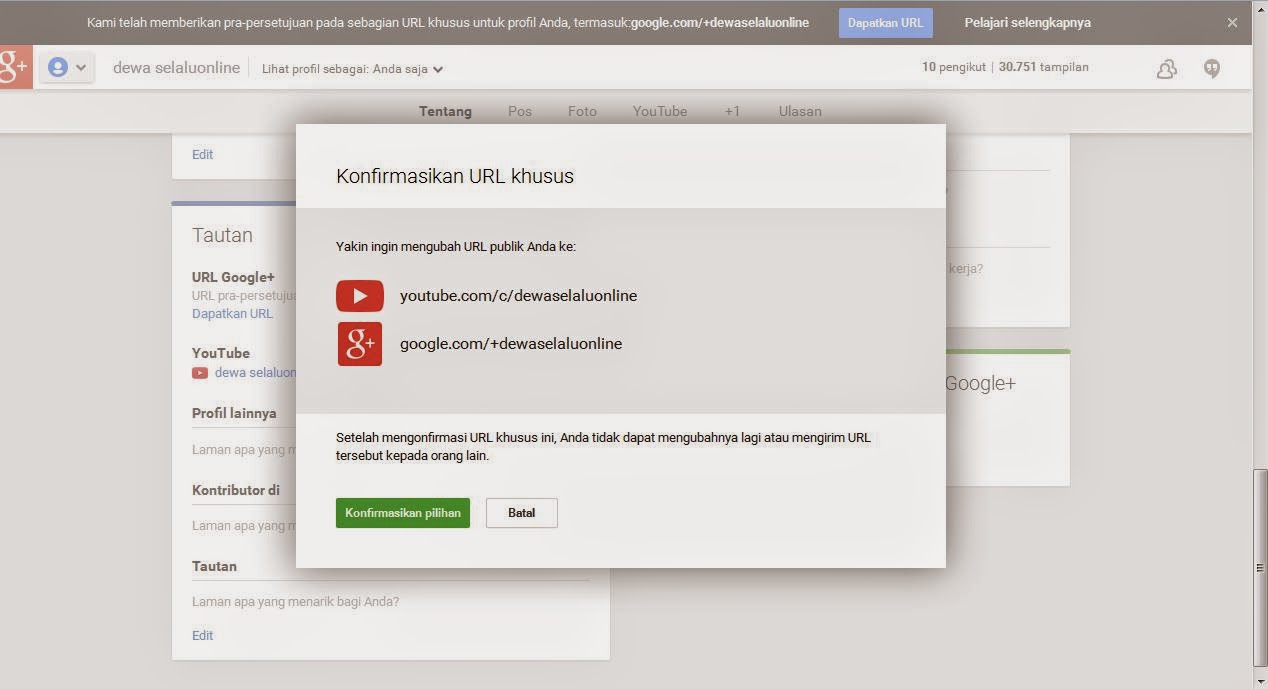Switch to the YouTube tab
This screenshot has width=1268, height=689.
coord(660,111)
